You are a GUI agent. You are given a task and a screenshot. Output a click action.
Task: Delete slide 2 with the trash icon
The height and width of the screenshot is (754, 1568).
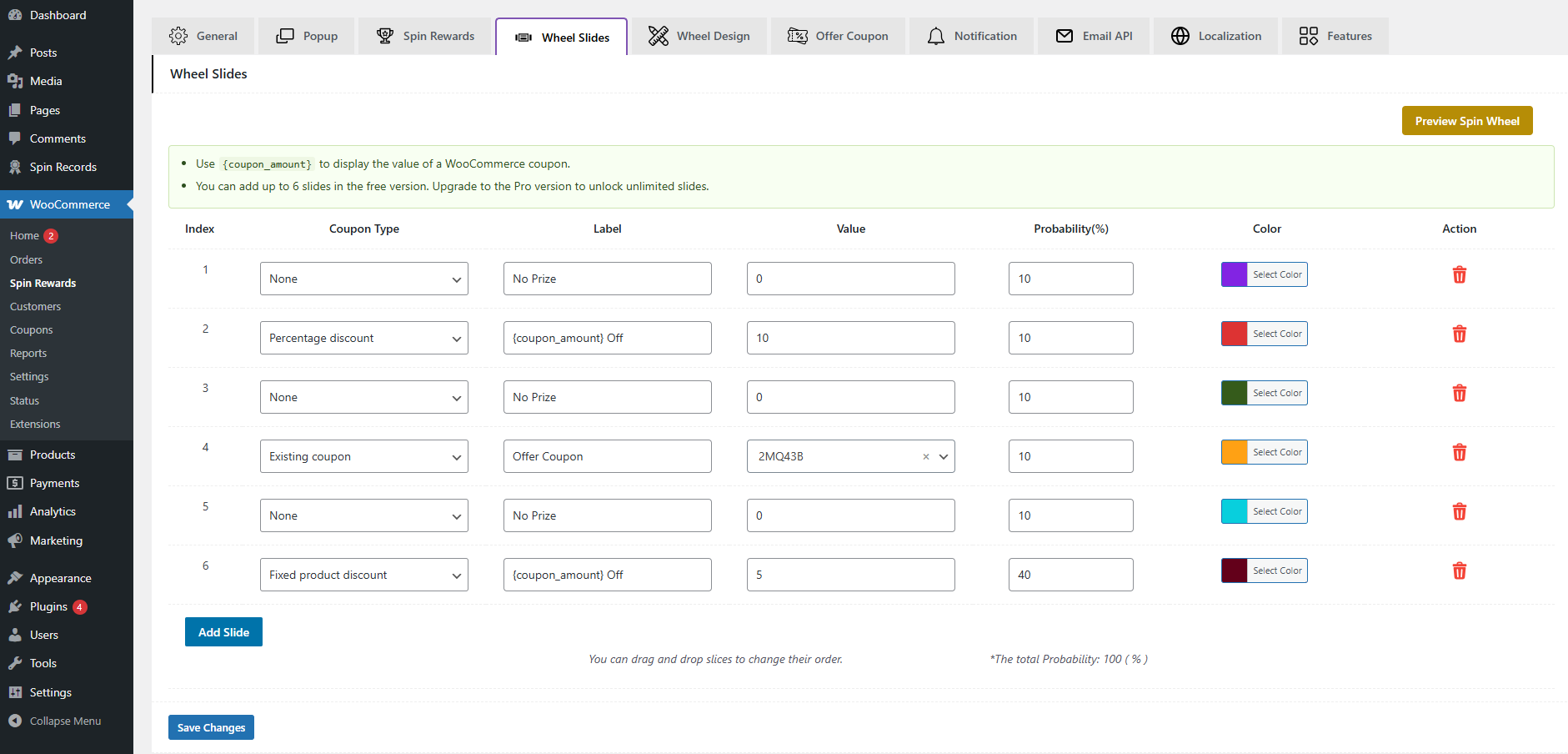point(1460,334)
